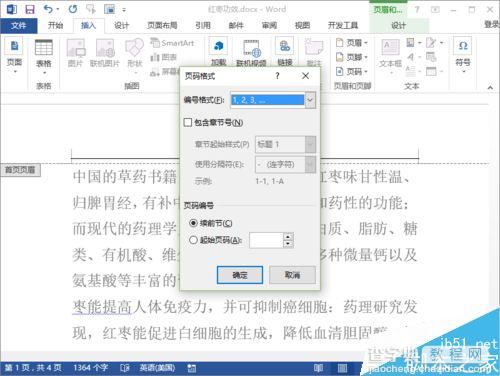Screen dimensions: 500x376
Task: Switch to the 视图 (View) tab
Action: [302, 25]
